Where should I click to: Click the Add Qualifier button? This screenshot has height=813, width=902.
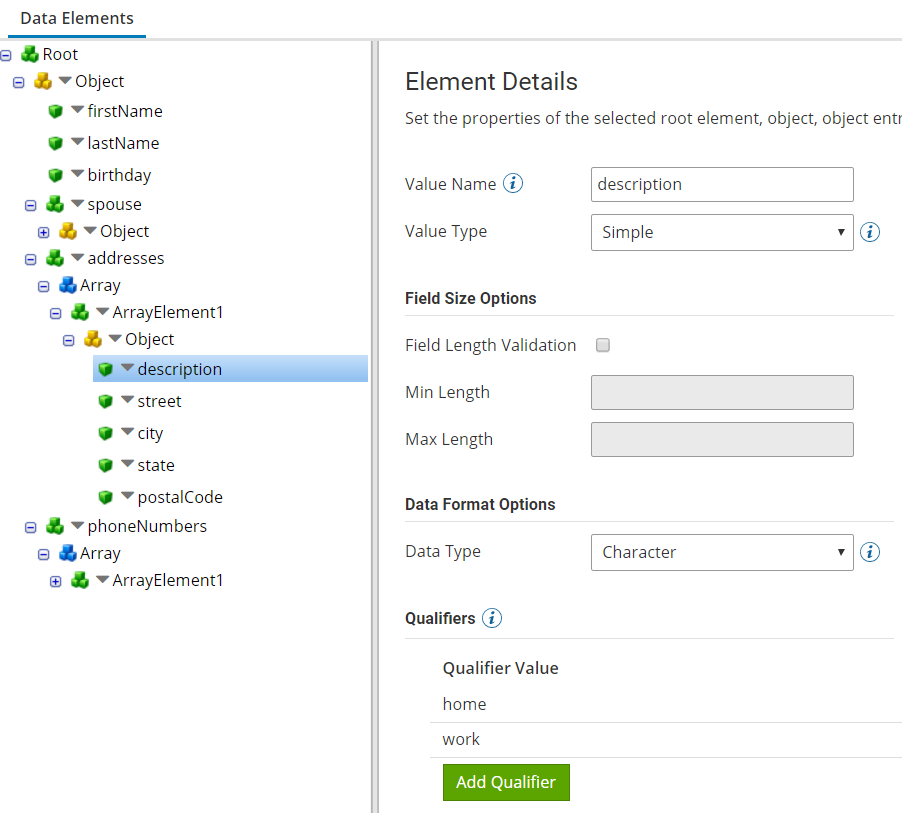[x=506, y=782]
